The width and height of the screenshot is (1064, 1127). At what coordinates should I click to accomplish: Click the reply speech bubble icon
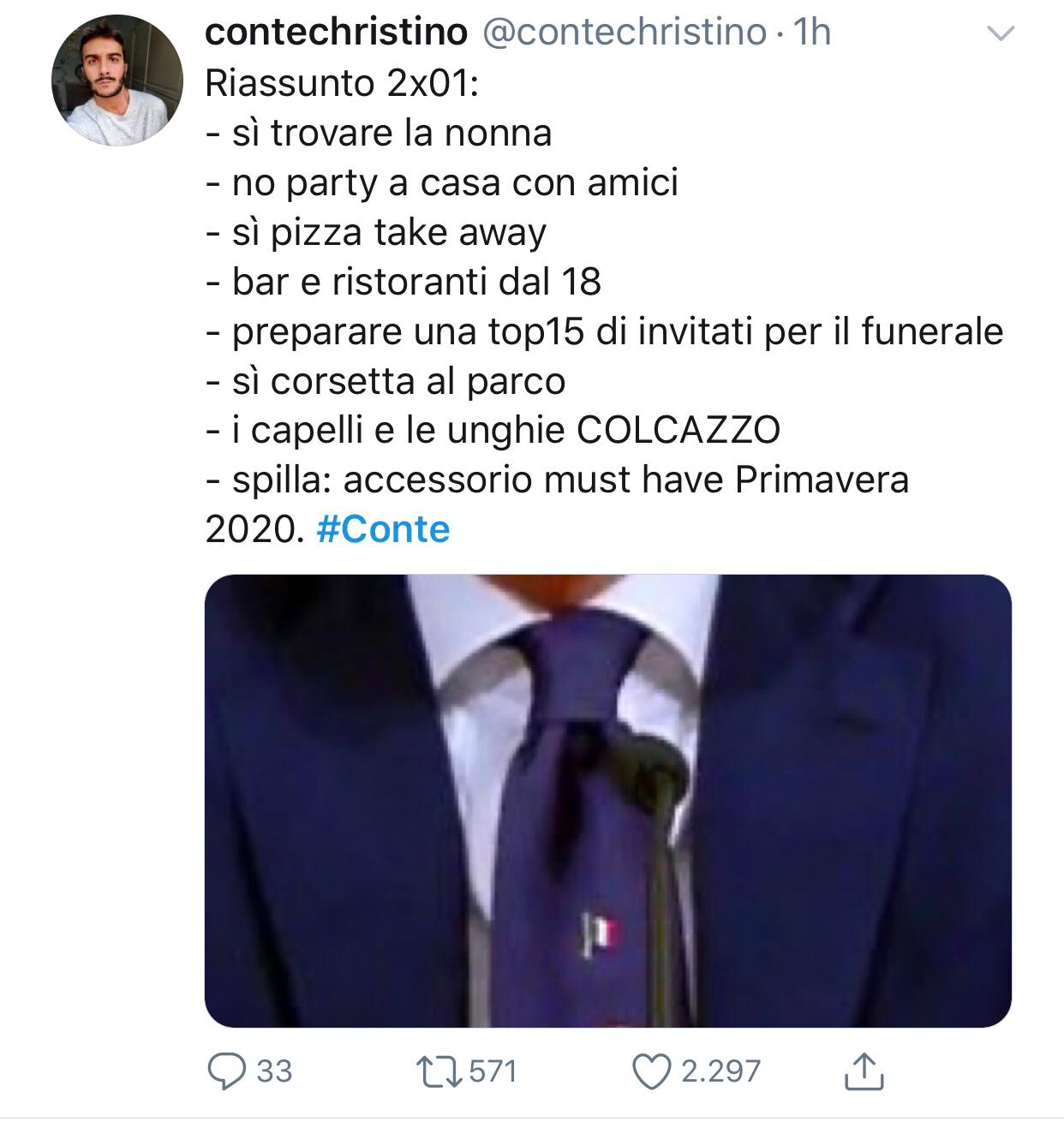coord(227,1071)
